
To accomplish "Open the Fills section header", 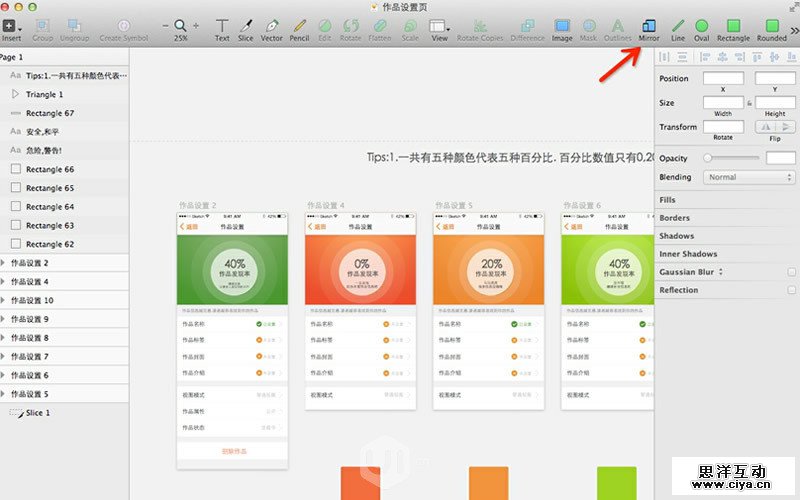I will 667,200.
